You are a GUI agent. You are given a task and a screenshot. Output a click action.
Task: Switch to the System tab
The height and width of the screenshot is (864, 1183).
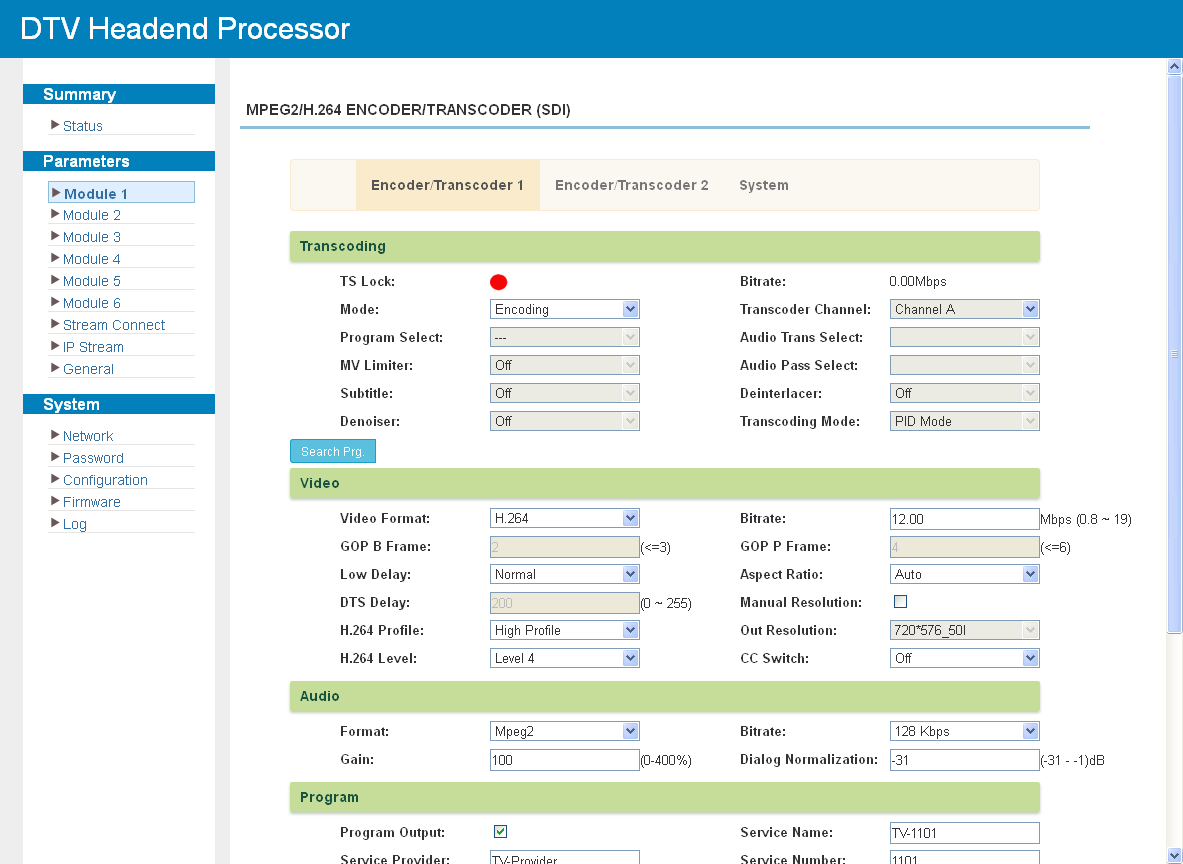click(x=764, y=185)
